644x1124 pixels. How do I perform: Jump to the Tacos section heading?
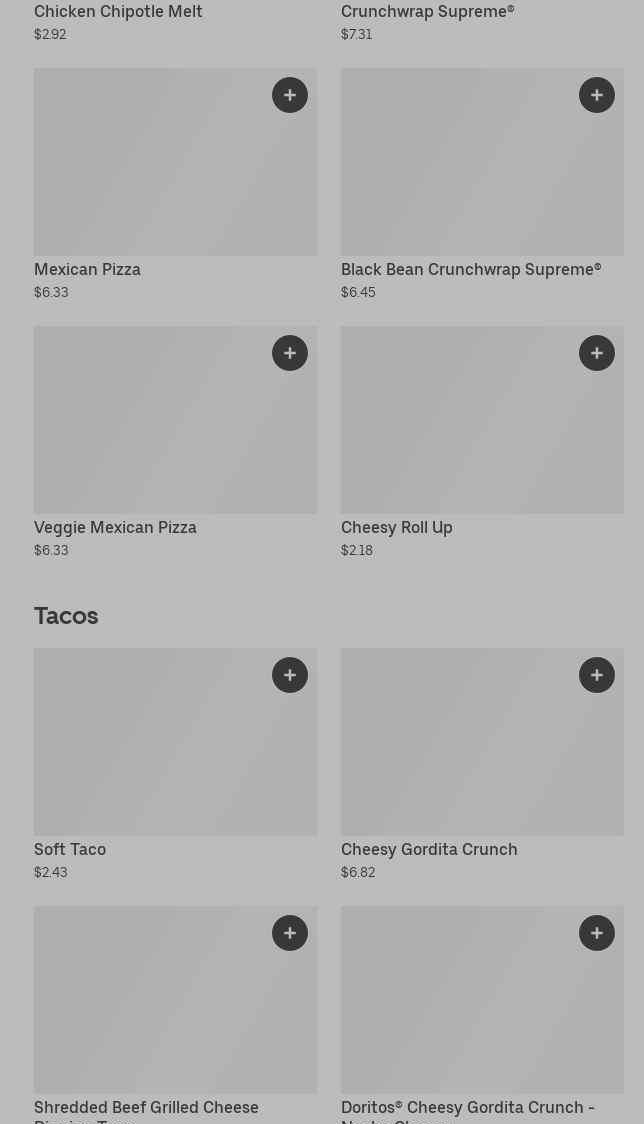66,616
